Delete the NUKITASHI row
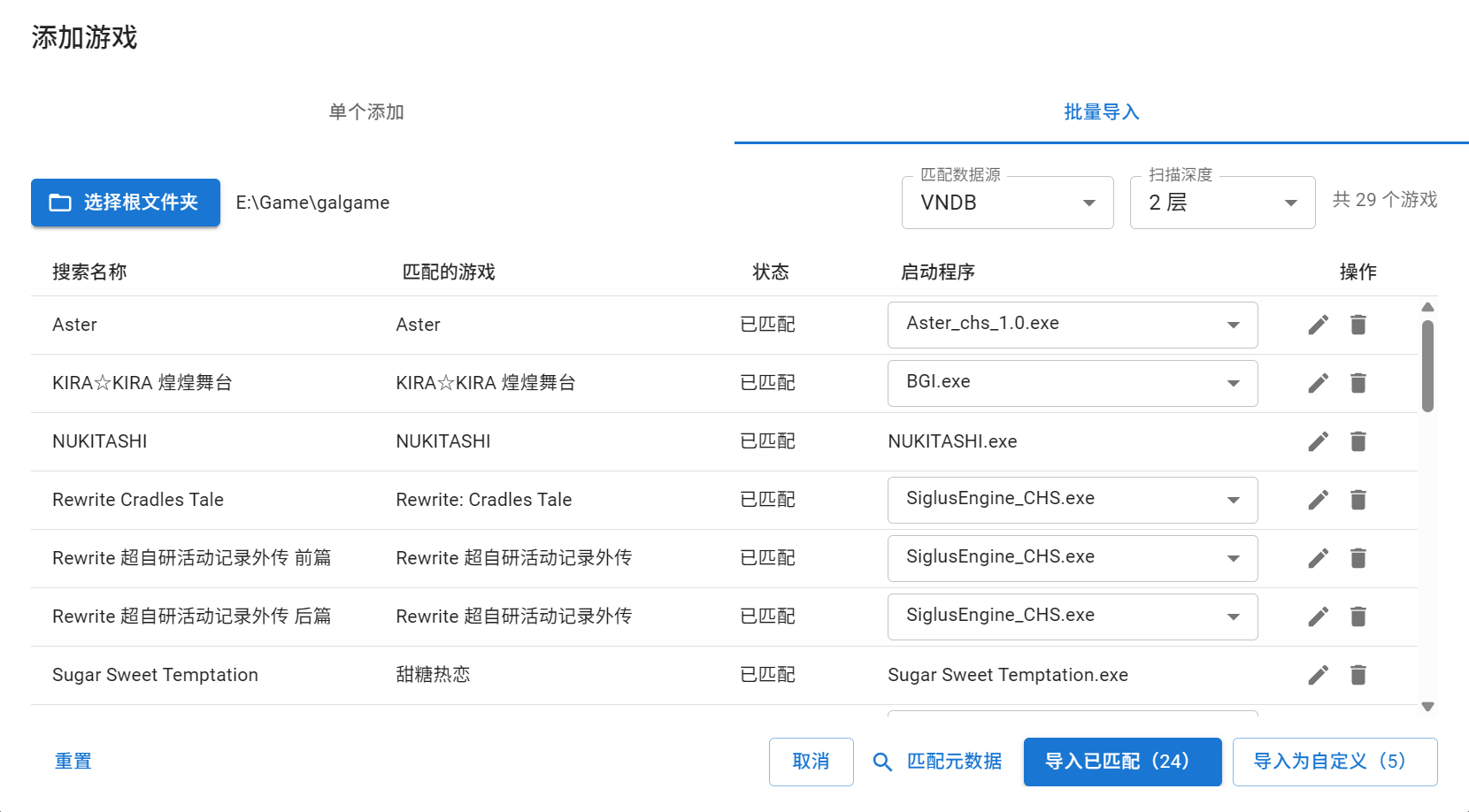The image size is (1469, 812). [x=1358, y=441]
